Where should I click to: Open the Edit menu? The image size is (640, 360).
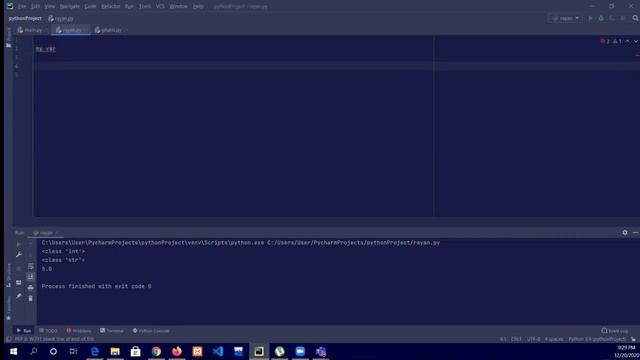(x=36, y=7)
